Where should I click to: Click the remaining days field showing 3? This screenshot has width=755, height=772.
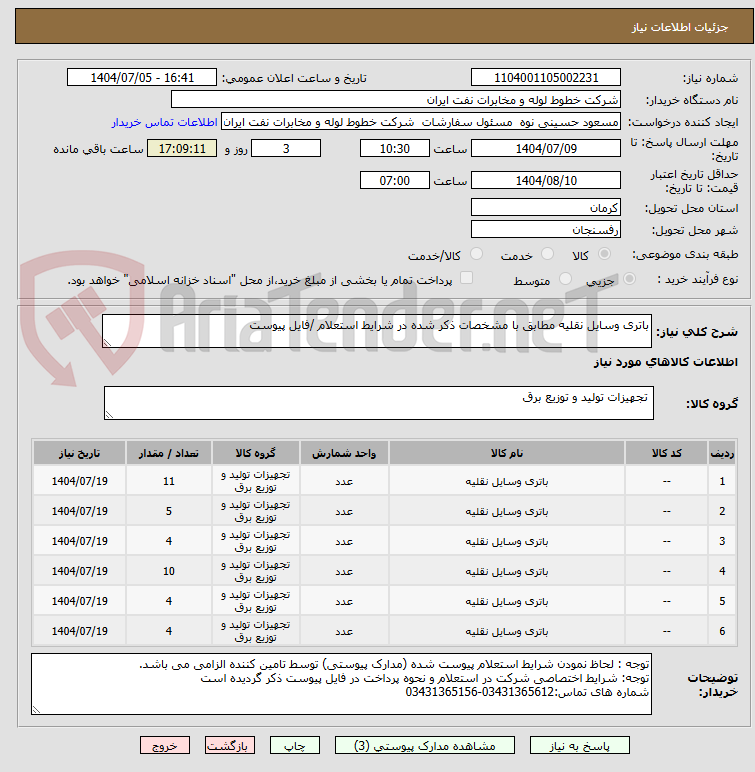click(x=286, y=148)
